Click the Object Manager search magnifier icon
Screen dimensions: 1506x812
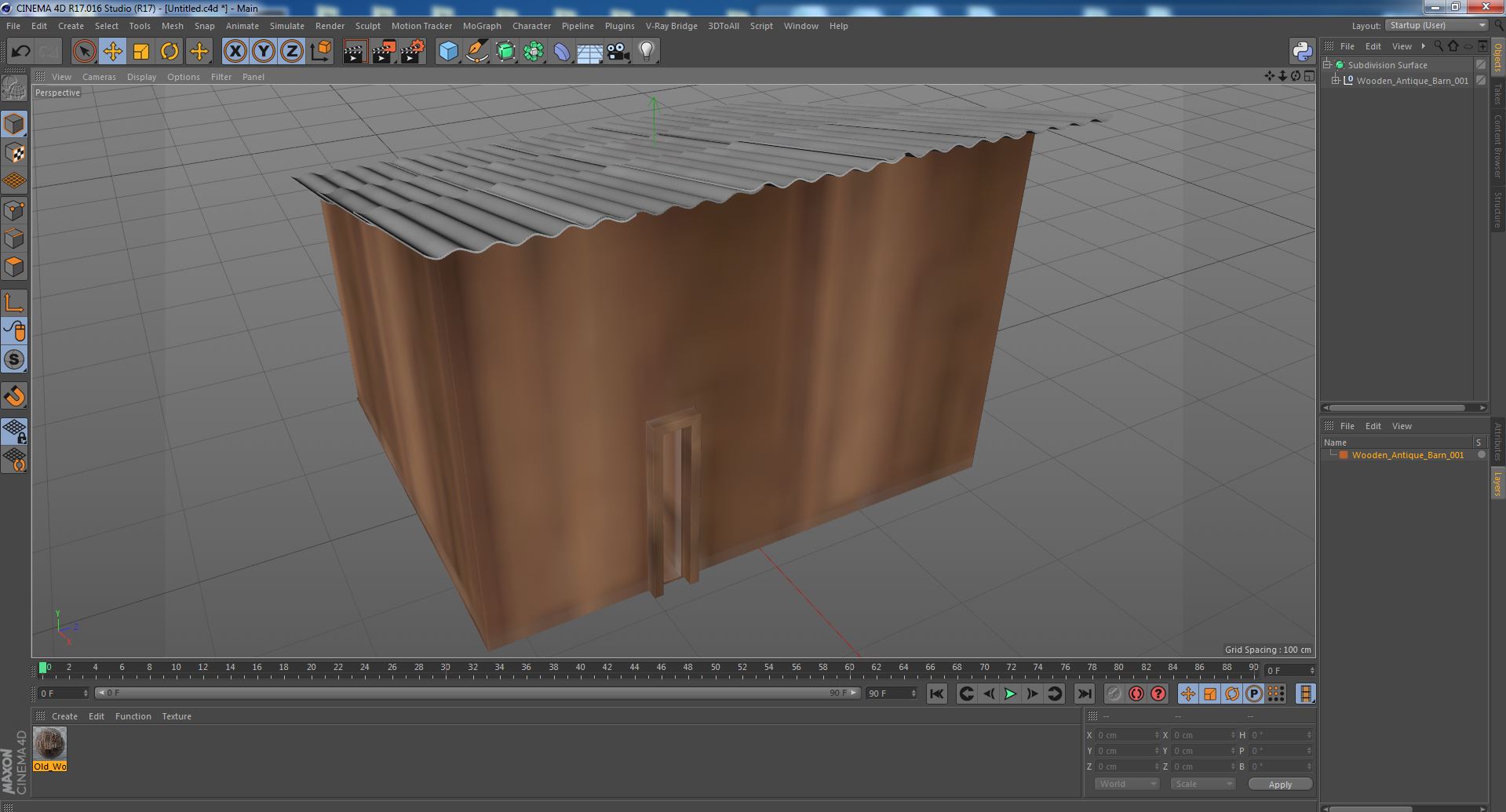click(1439, 46)
